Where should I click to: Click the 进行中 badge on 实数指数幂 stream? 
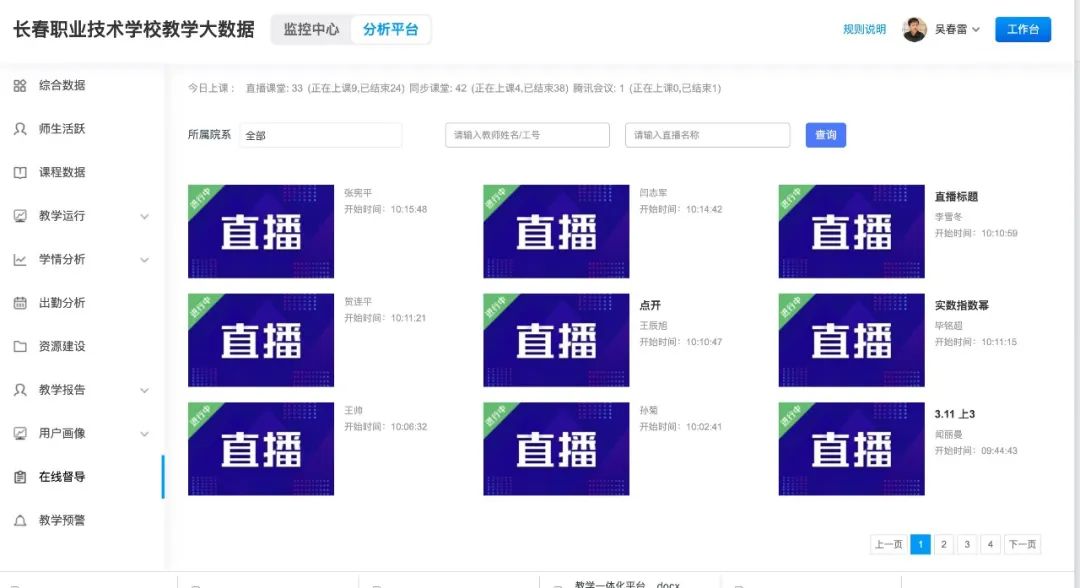click(x=793, y=307)
